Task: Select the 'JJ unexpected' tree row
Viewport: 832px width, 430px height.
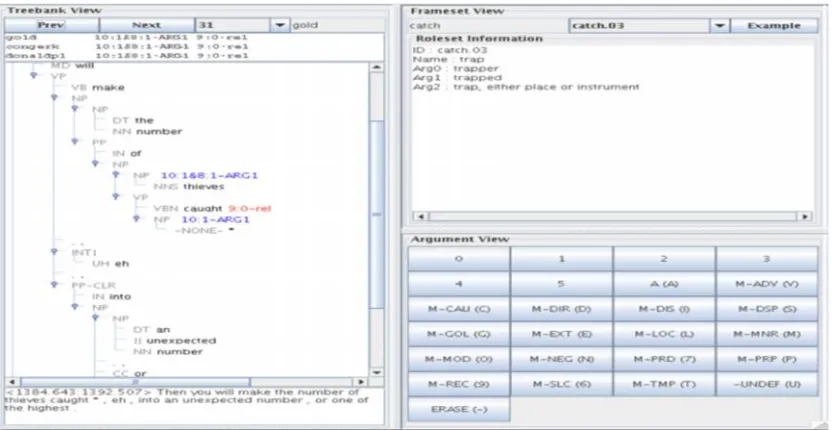Action: [174, 340]
